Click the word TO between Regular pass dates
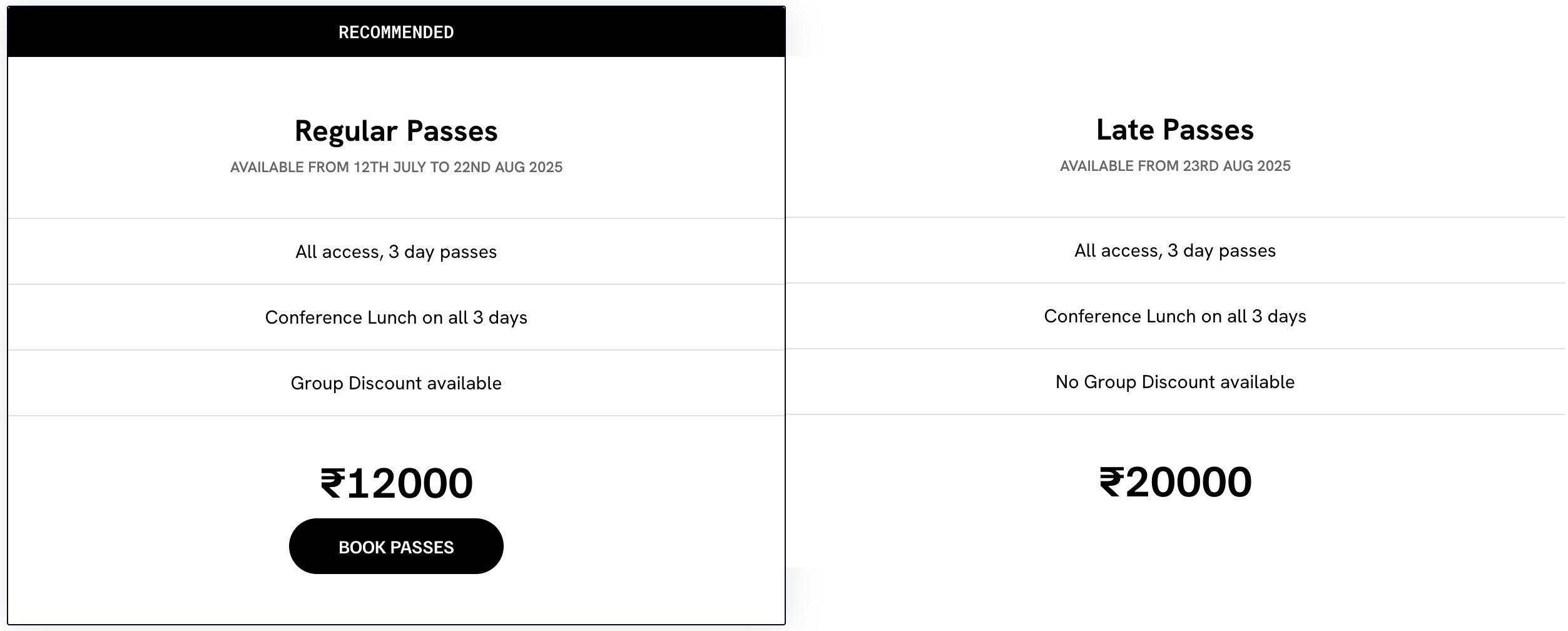 (x=439, y=168)
